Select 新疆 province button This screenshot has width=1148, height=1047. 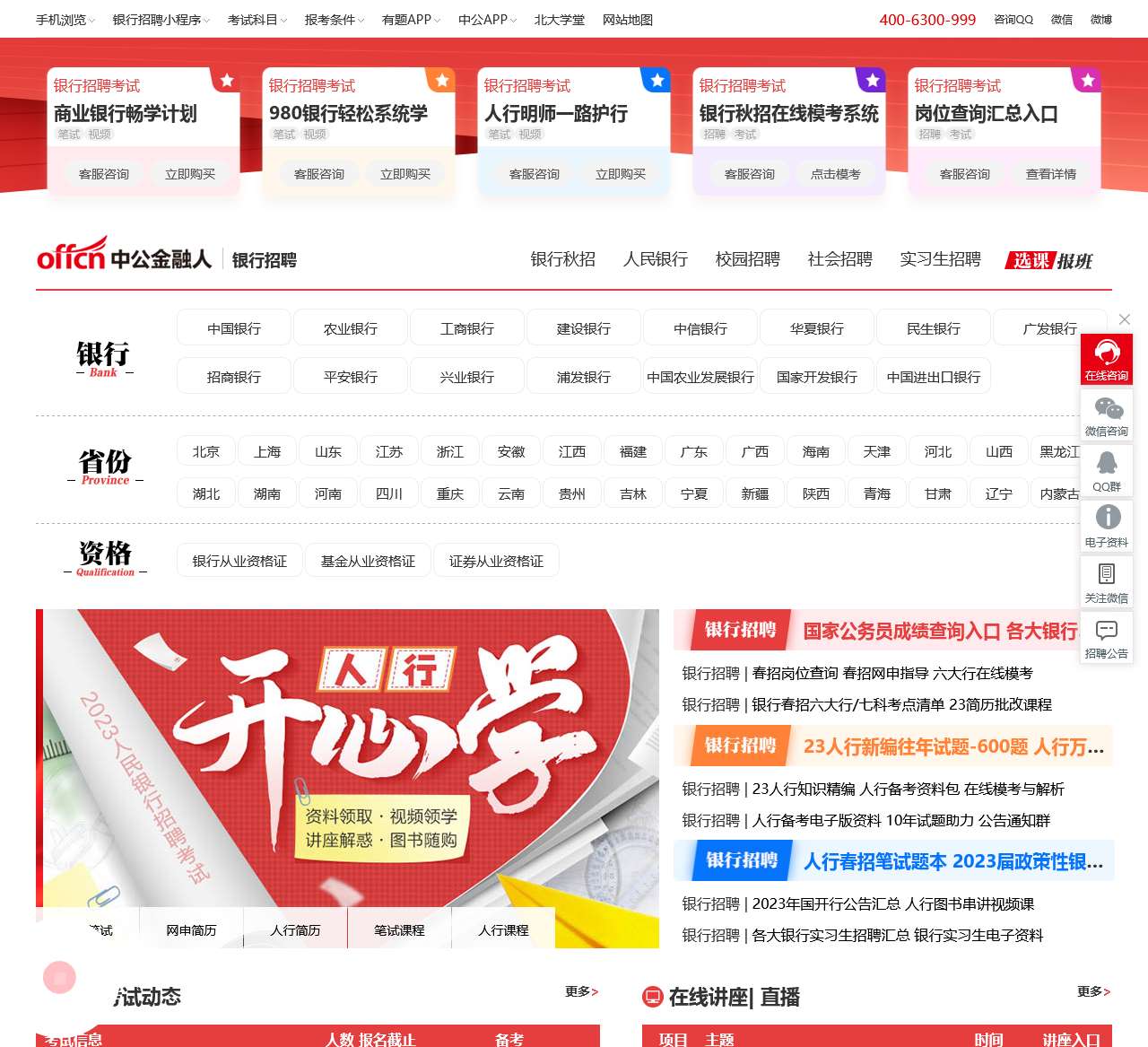click(x=755, y=493)
